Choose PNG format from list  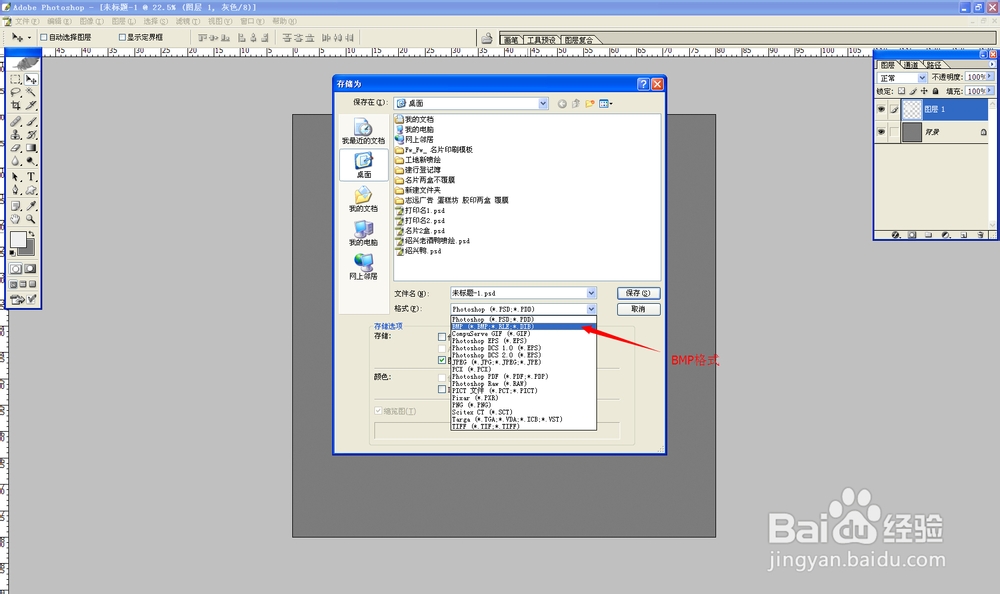click(524, 405)
